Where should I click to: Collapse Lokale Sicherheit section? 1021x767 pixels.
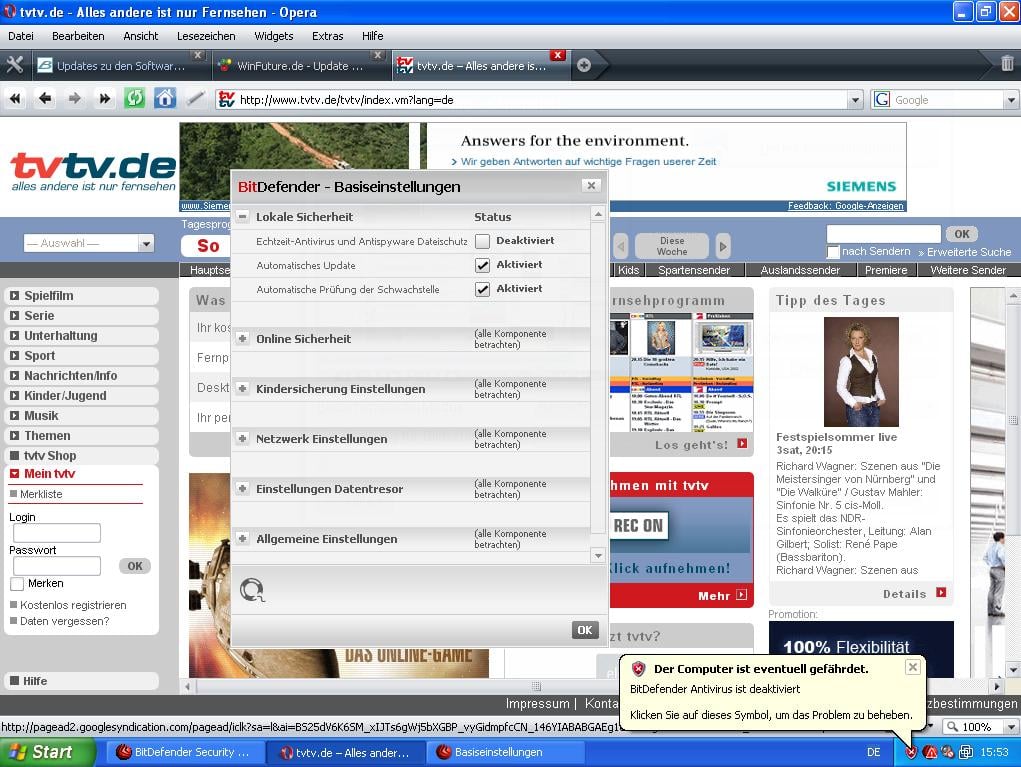coord(243,217)
